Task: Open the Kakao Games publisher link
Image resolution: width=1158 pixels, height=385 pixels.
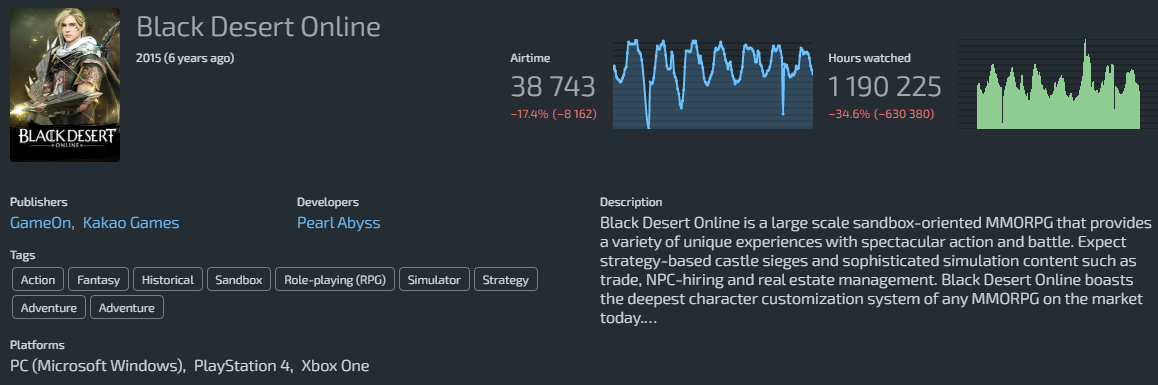Action: (x=131, y=222)
